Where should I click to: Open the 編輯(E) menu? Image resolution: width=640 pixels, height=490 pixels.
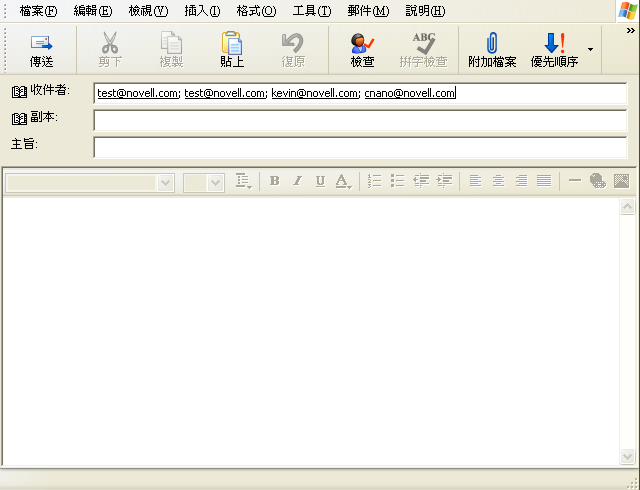[x=93, y=11]
